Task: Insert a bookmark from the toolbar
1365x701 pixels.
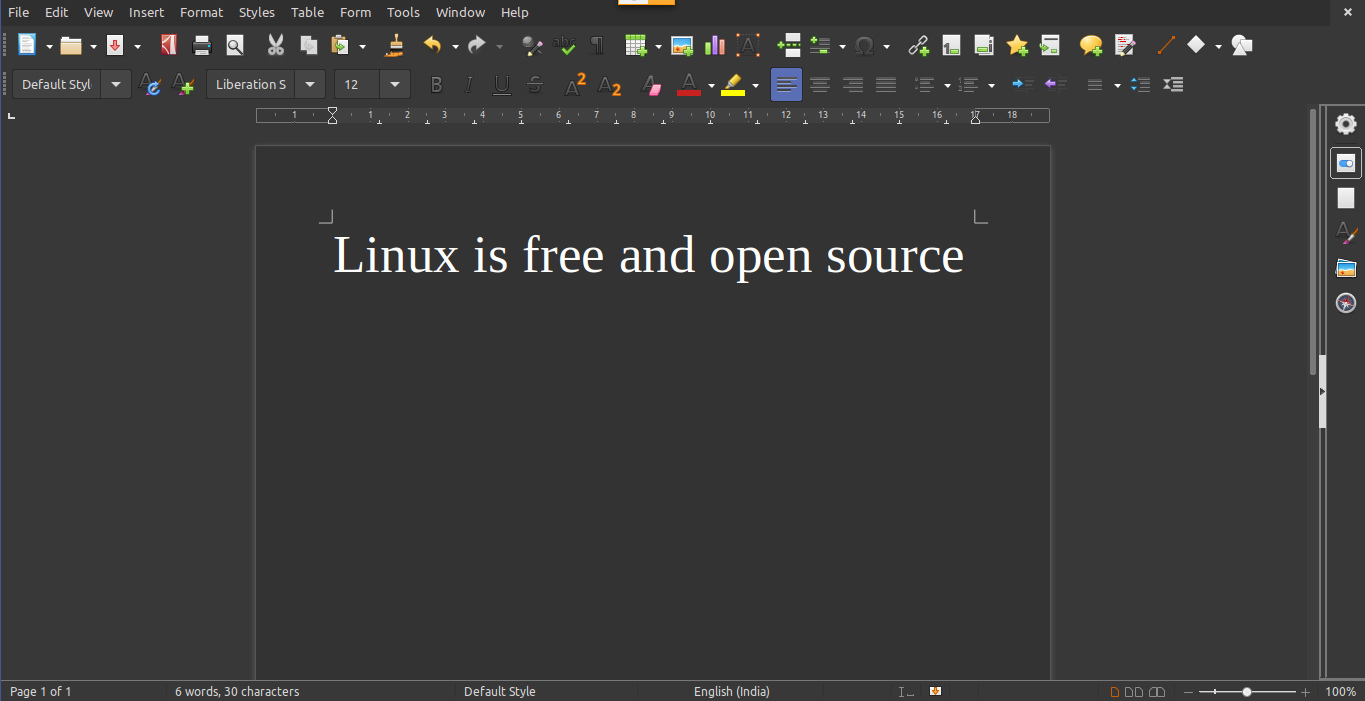Action: [x=1017, y=45]
